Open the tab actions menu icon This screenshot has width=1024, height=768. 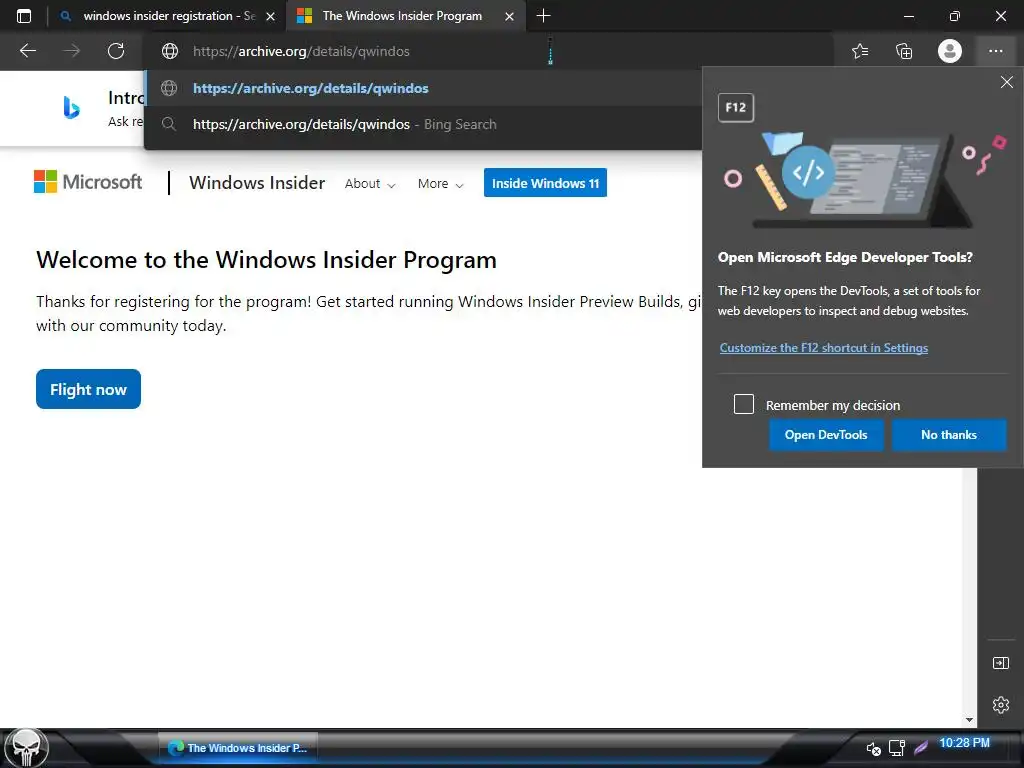coord(24,16)
